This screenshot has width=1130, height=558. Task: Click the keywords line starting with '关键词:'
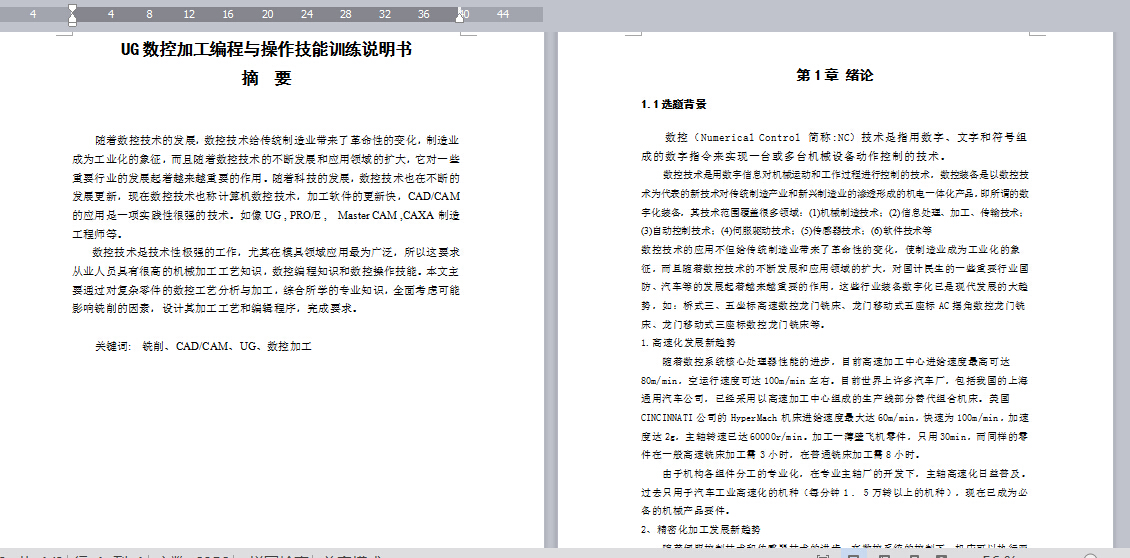[203, 346]
